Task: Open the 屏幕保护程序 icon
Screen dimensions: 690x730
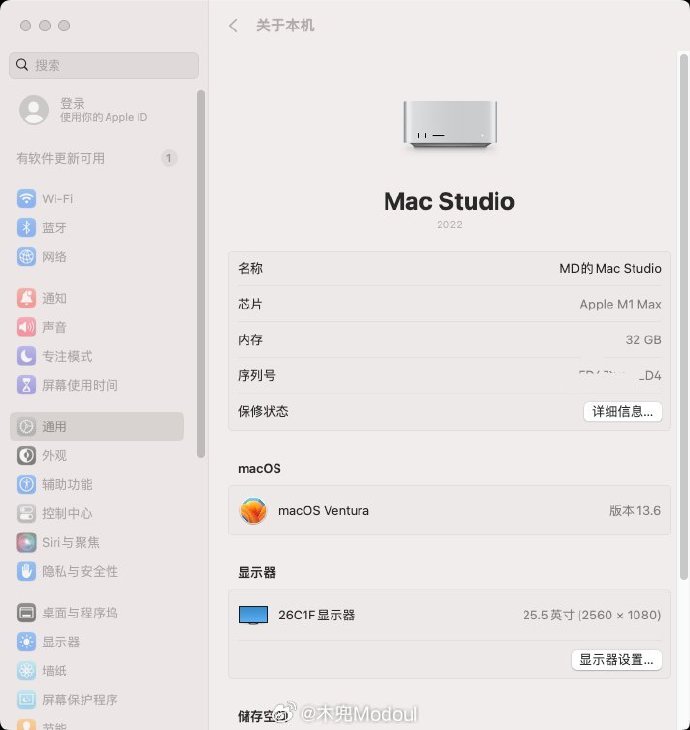Action: point(27,700)
